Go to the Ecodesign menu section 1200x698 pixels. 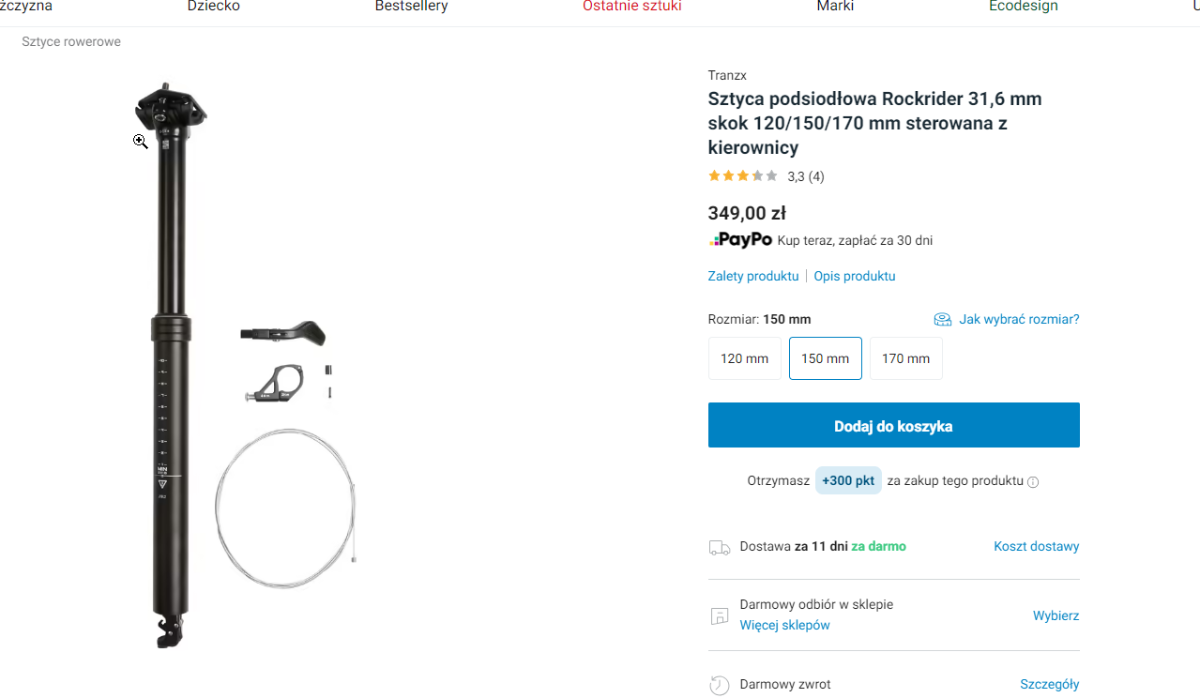point(1023,7)
